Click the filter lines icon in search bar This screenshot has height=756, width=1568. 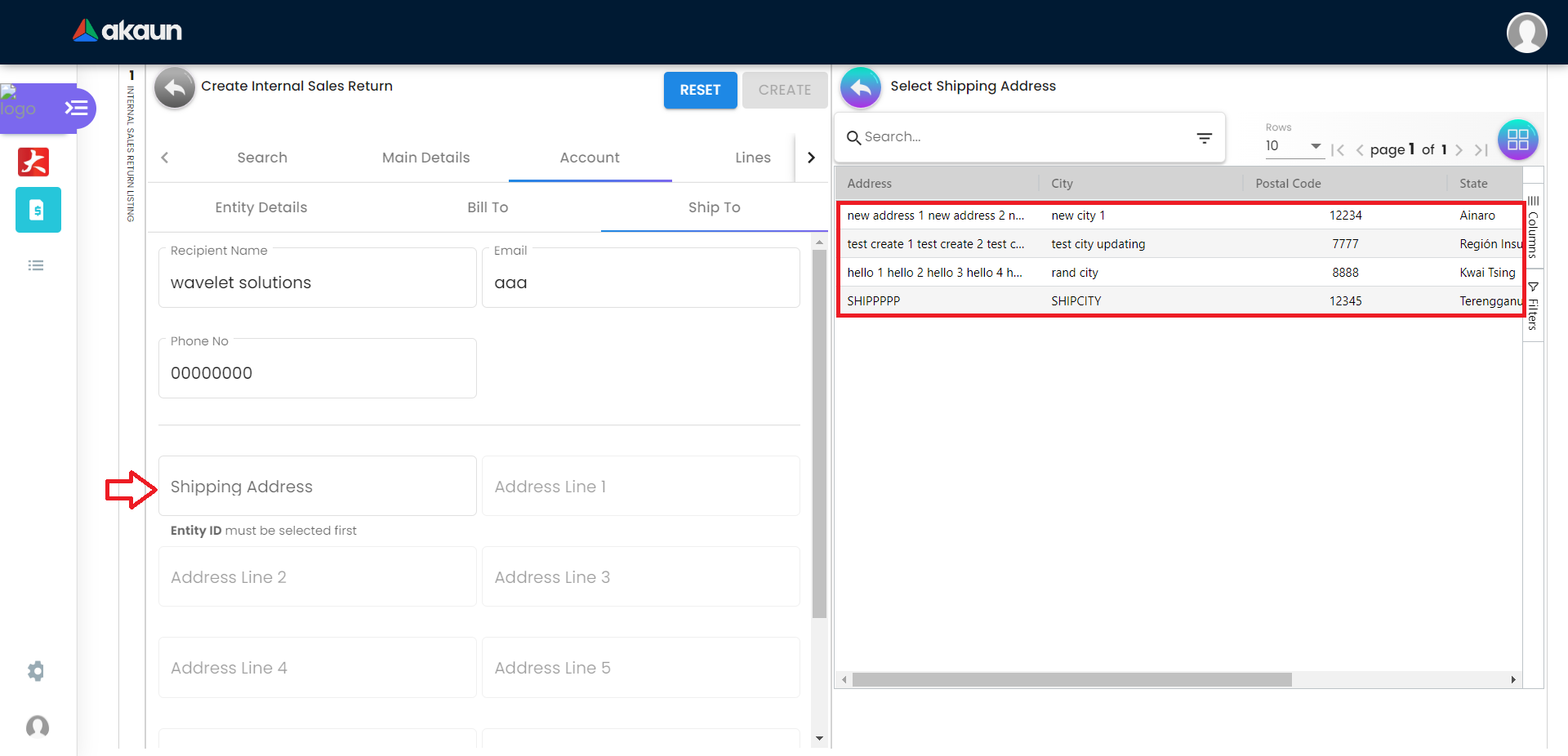click(1204, 138)
